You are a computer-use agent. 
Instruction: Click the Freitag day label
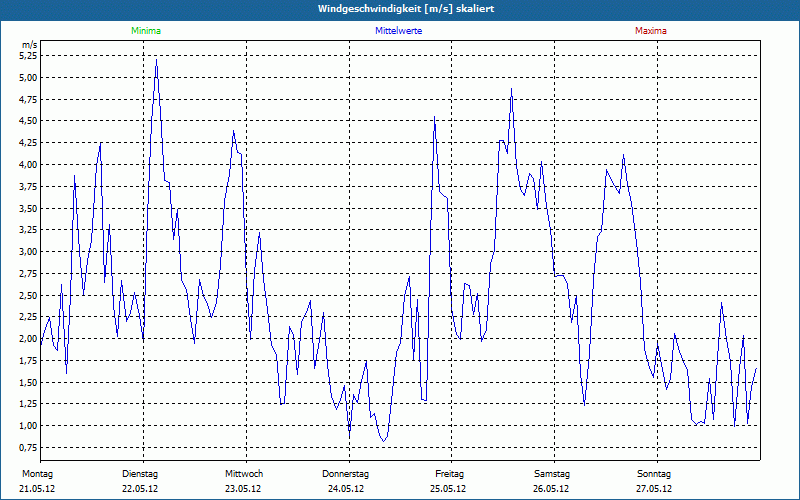449,474
